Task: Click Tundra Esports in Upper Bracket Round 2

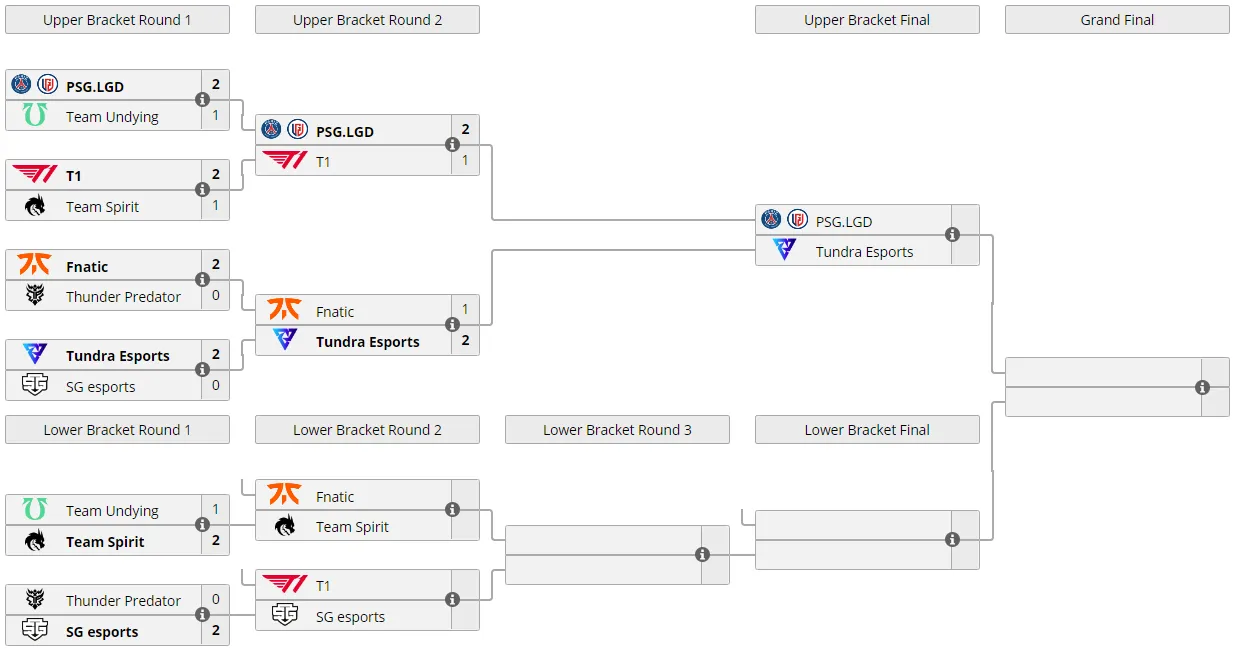Action: 367,342
